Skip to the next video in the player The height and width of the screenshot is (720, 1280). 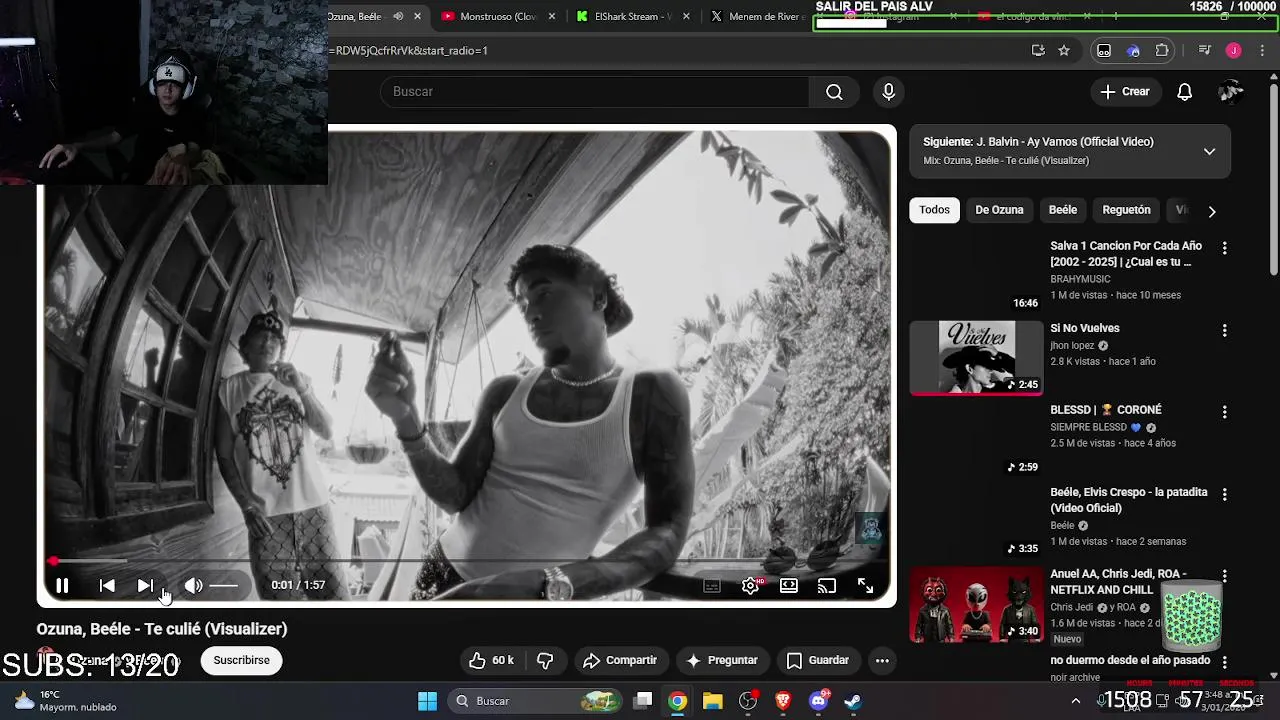[x=145, y=586]
